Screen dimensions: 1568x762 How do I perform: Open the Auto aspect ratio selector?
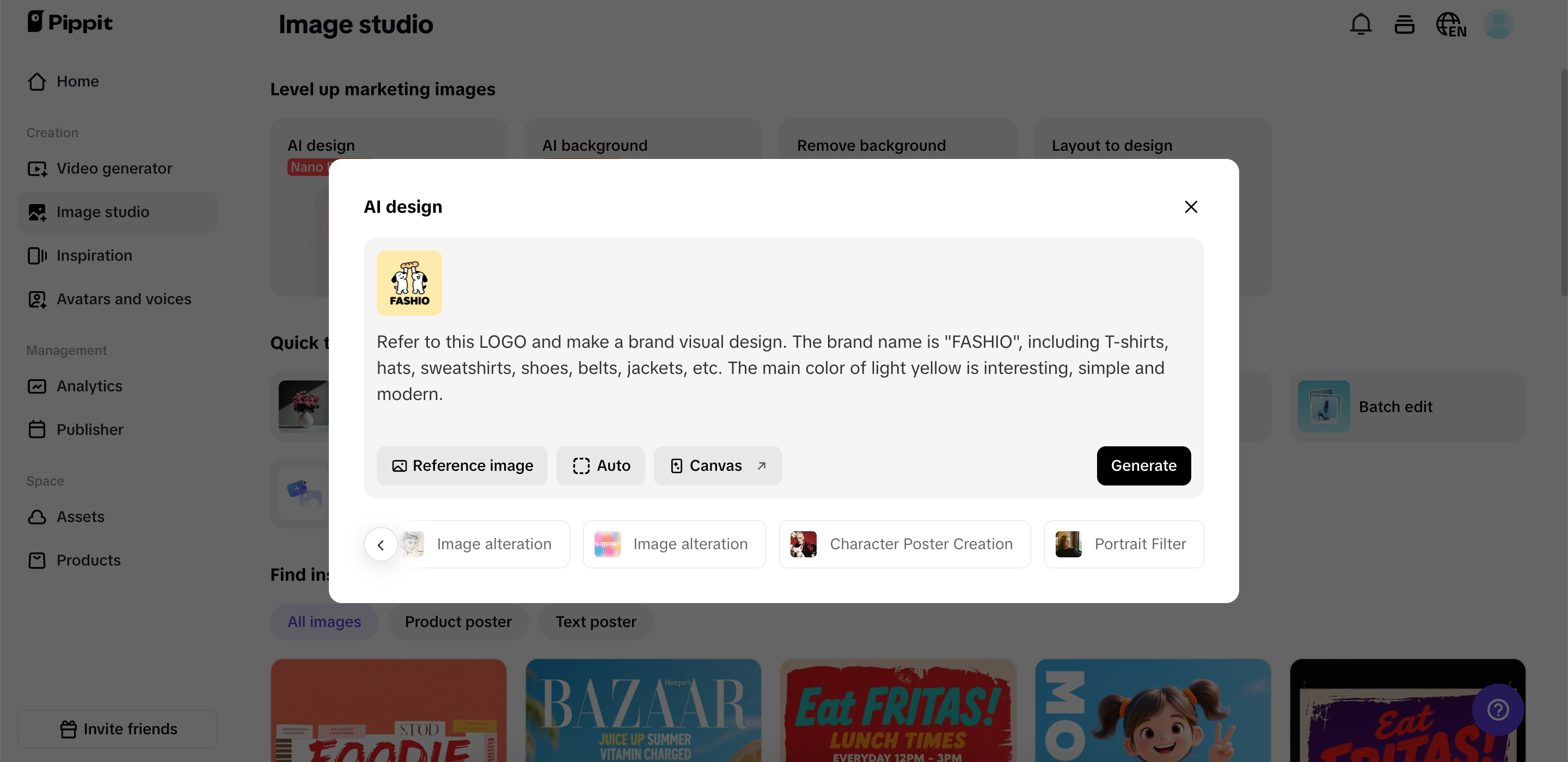pos(601,465)
